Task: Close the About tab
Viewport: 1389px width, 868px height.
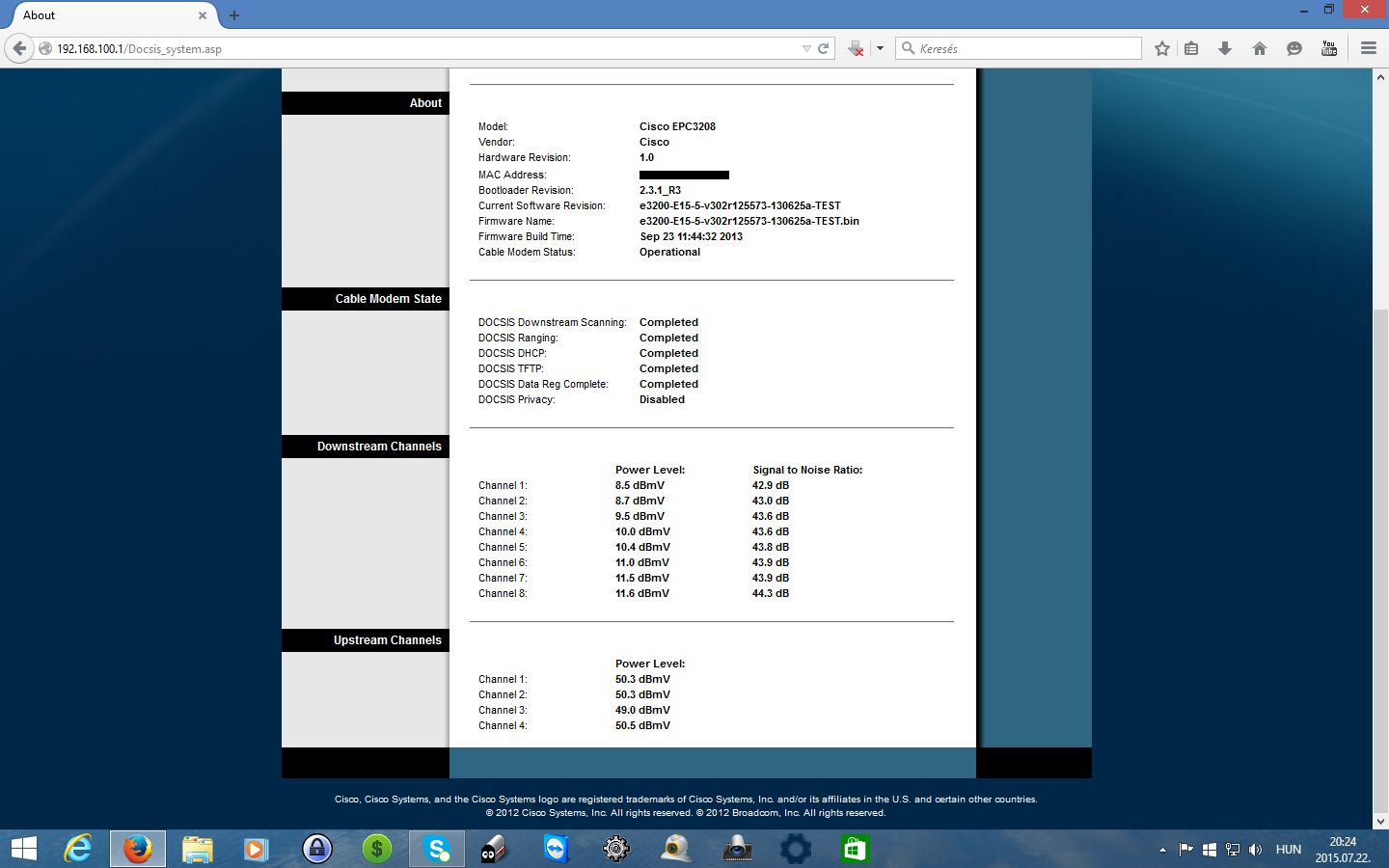Action: [x=203, y=15]
